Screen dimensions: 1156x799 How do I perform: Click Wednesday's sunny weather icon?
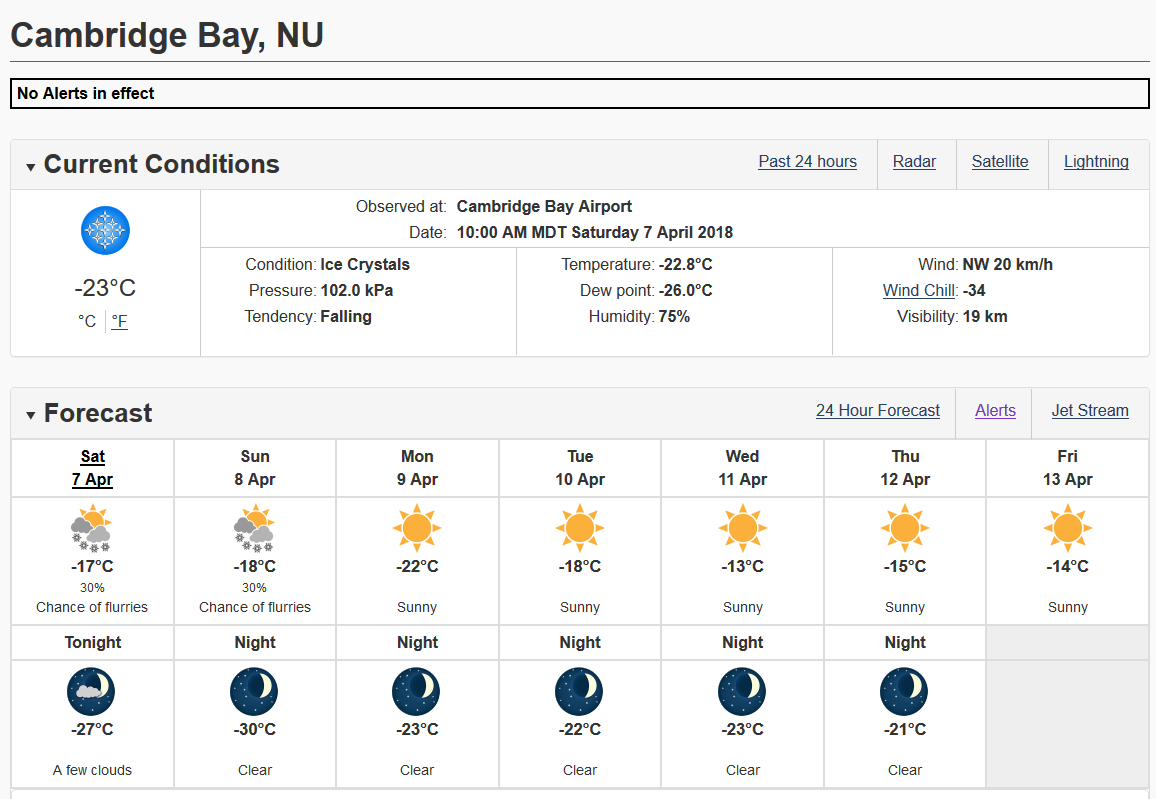(742, 527)
